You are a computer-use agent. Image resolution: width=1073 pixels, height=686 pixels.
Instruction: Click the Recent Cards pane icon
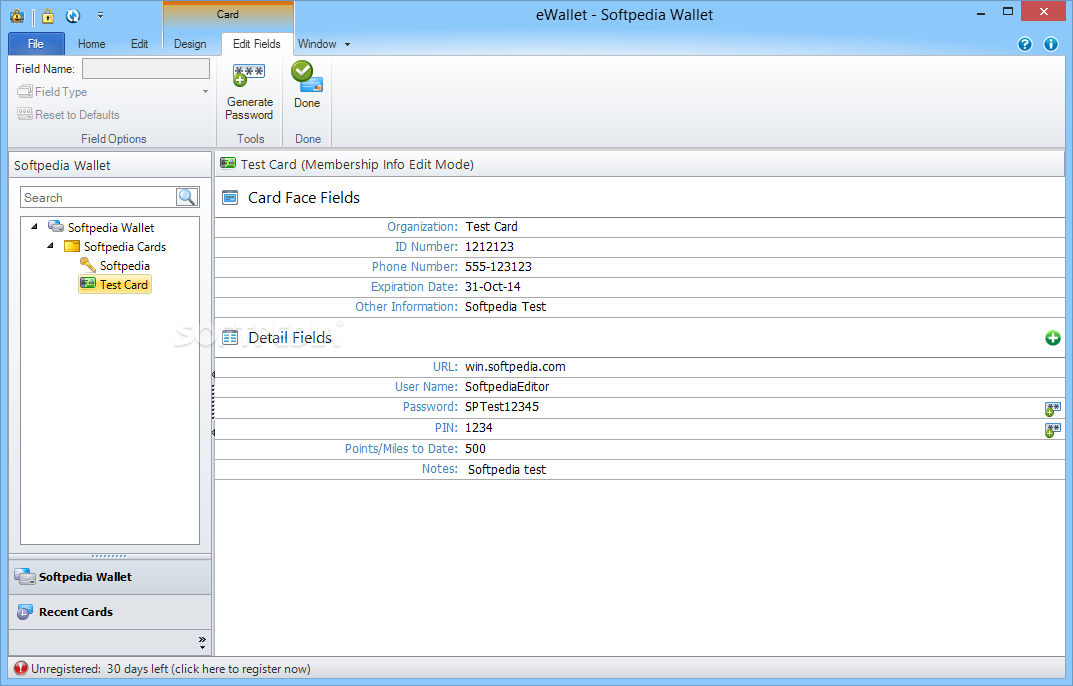[x=25, y=612]
